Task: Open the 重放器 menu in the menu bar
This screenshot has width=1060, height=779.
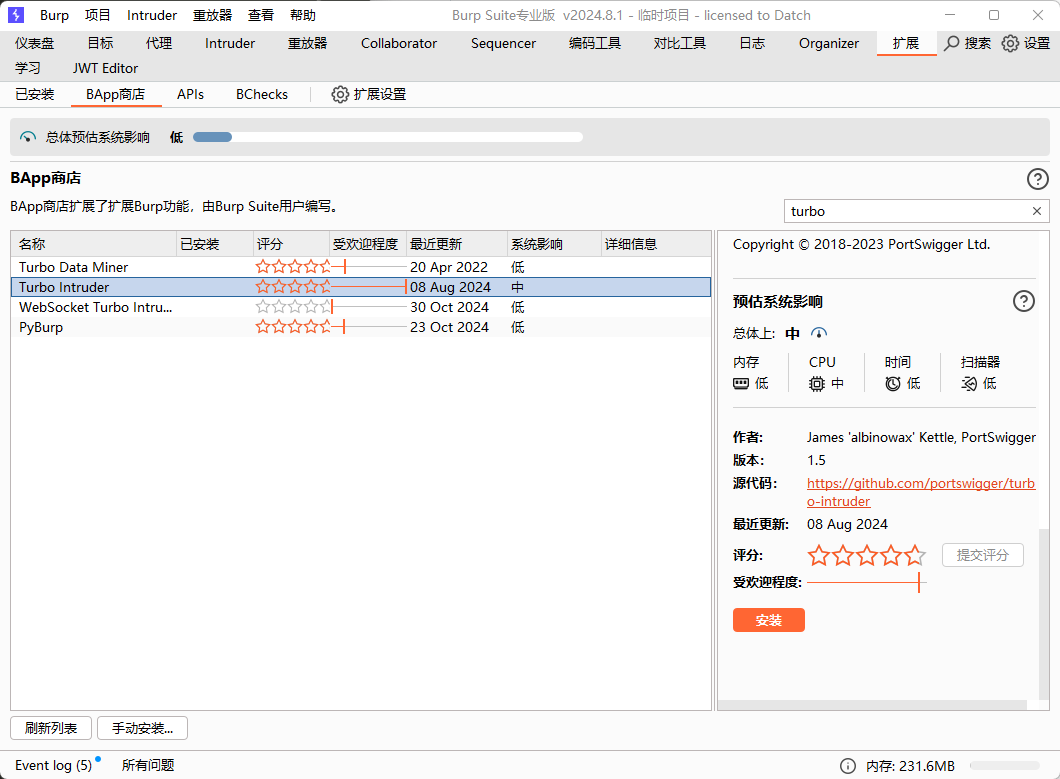Action: coord(212,15)
